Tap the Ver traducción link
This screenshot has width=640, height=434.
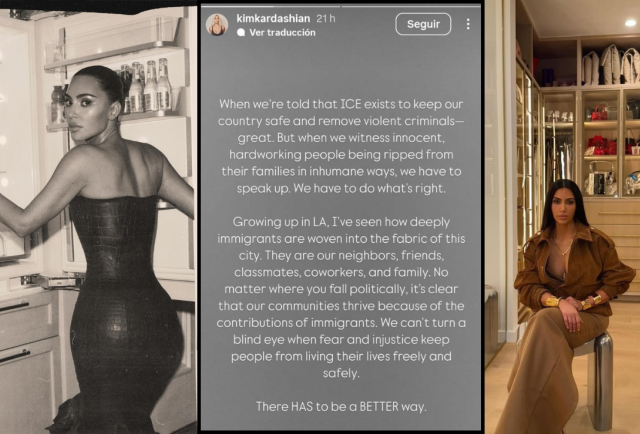click(282, 32)
